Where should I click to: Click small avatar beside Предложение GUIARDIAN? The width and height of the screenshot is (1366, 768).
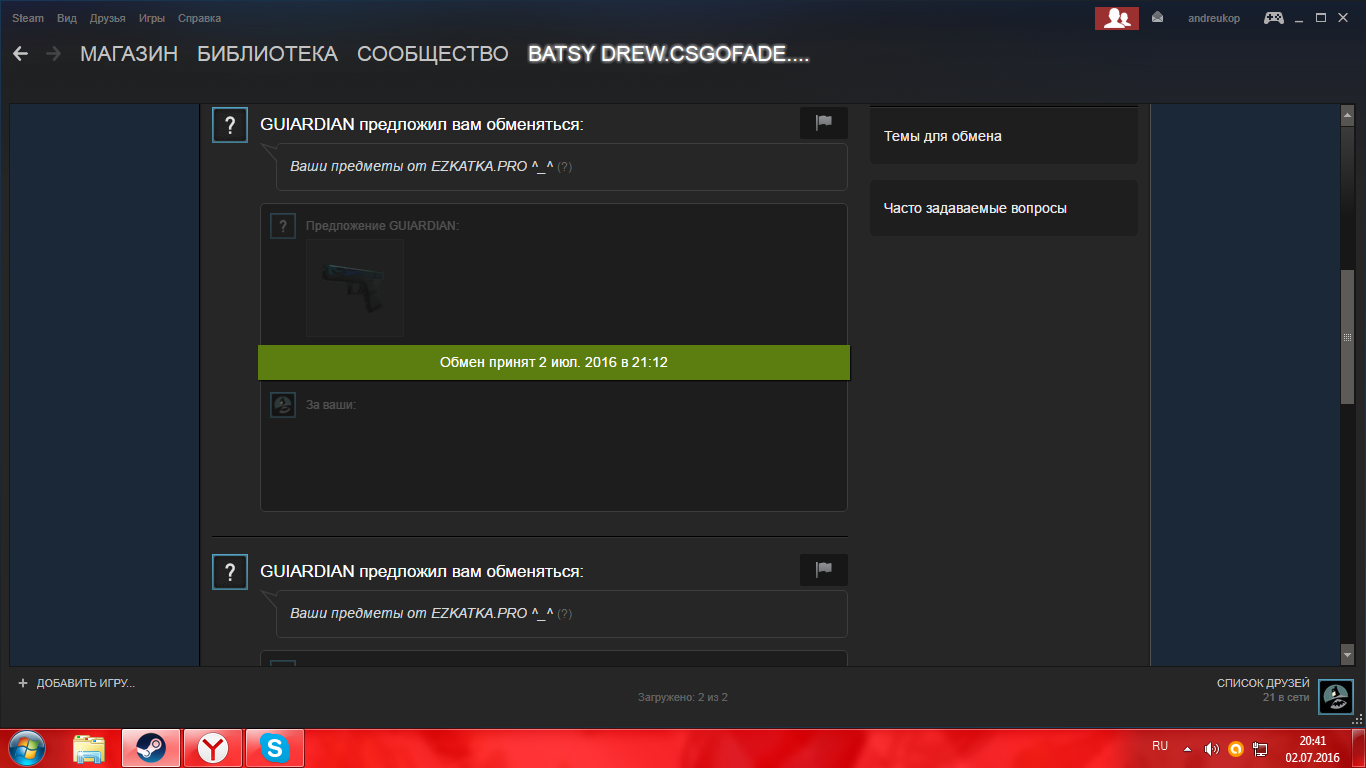[283, 226]
